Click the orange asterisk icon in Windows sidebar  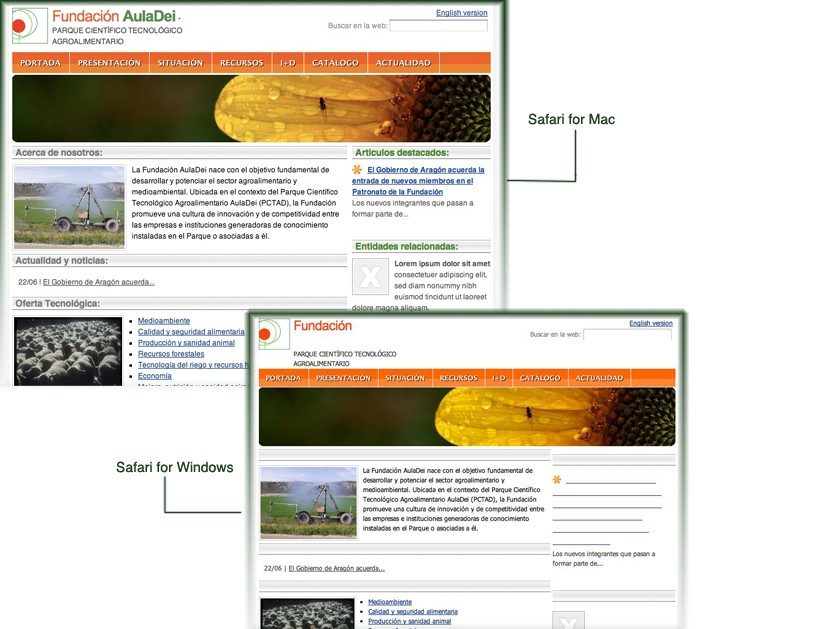[x=557, y=479]
